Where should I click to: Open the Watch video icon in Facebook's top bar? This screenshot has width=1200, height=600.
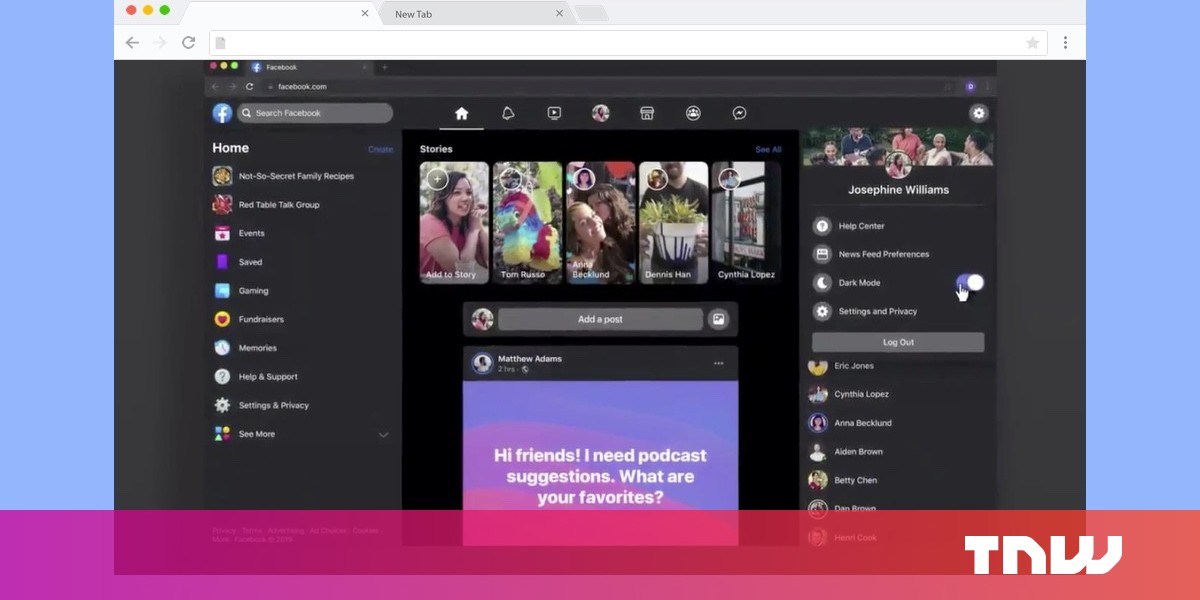pyautogui.click(x=554, y=113)
